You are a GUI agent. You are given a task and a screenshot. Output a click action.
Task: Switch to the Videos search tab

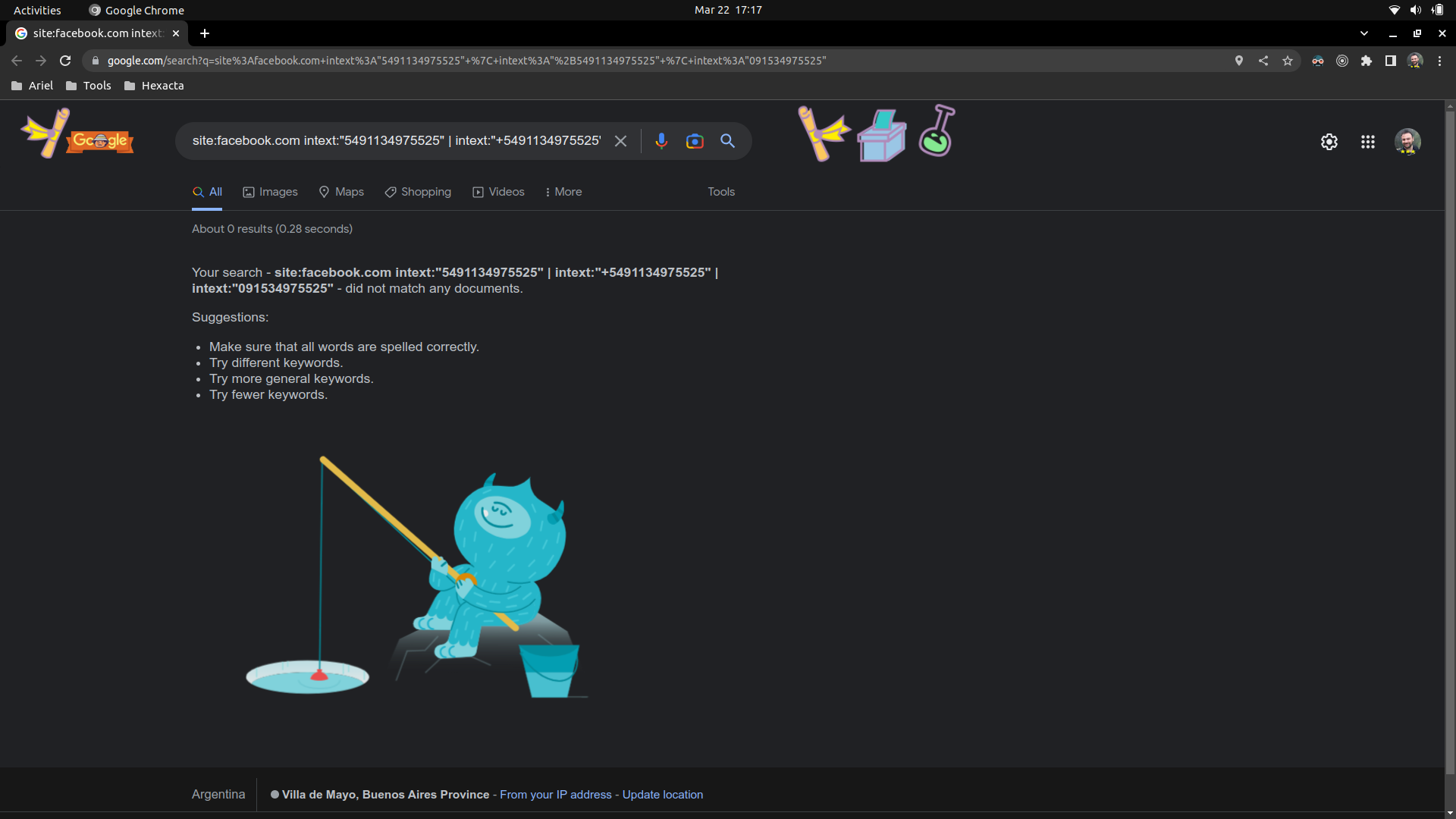click(497, 192)
